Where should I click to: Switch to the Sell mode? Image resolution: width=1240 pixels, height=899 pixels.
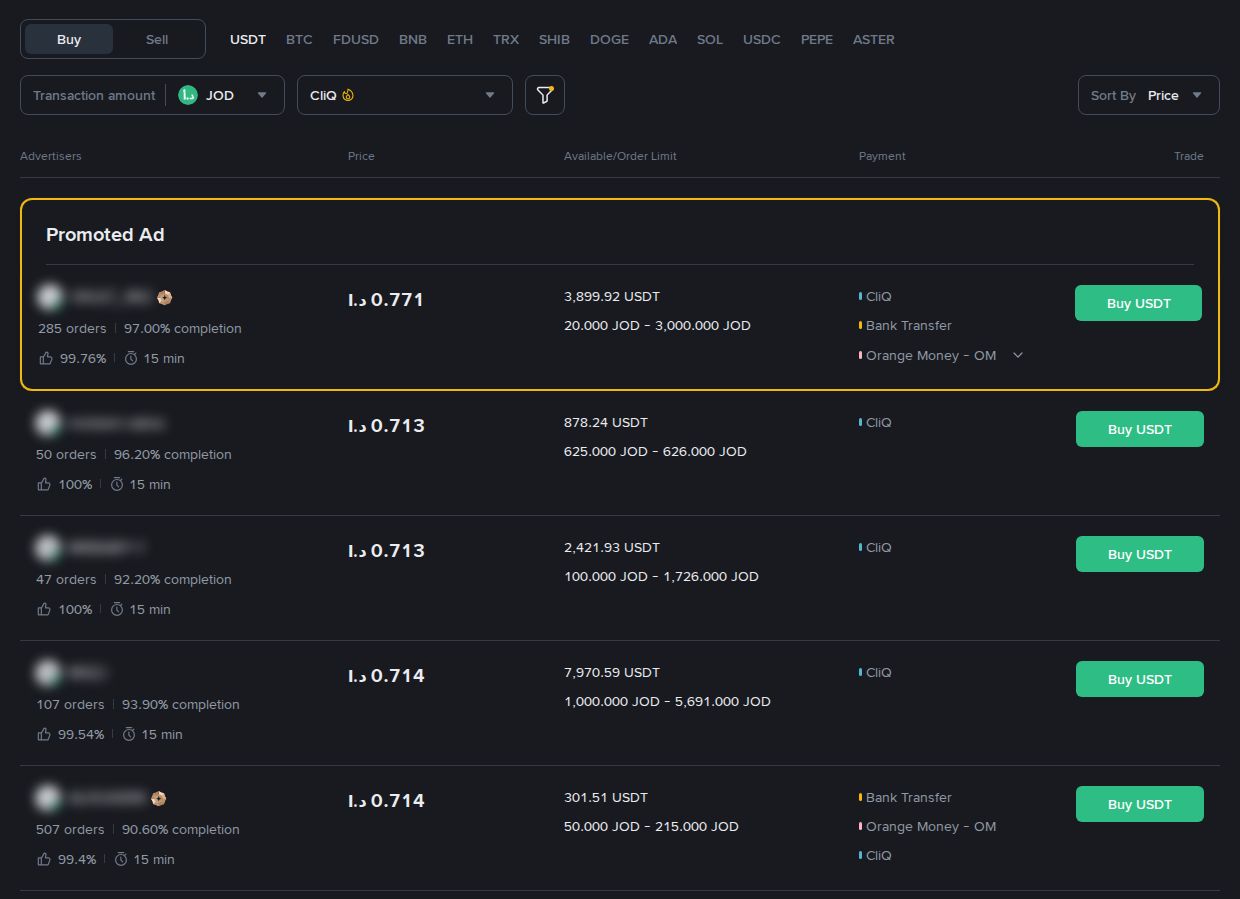point(157,39)
